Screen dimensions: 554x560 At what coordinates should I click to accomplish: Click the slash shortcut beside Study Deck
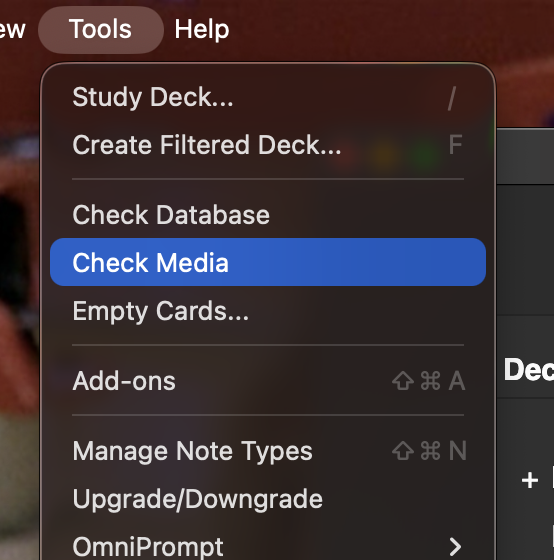(x=452, y=98)
